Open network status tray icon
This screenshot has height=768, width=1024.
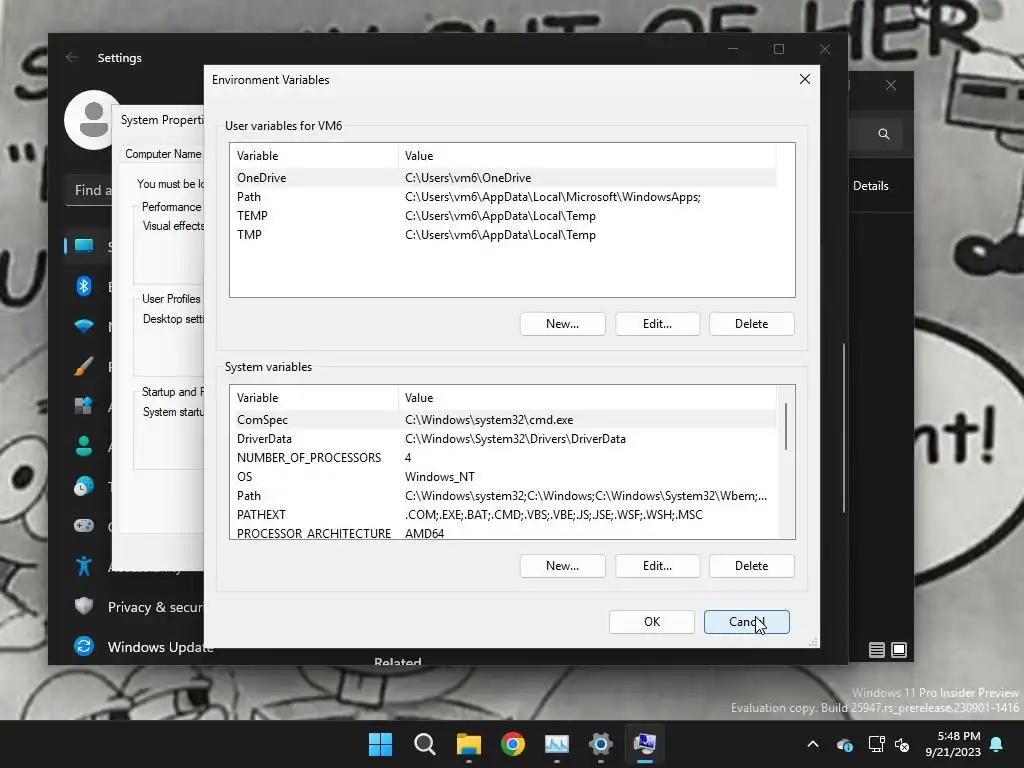click(876, 744)
